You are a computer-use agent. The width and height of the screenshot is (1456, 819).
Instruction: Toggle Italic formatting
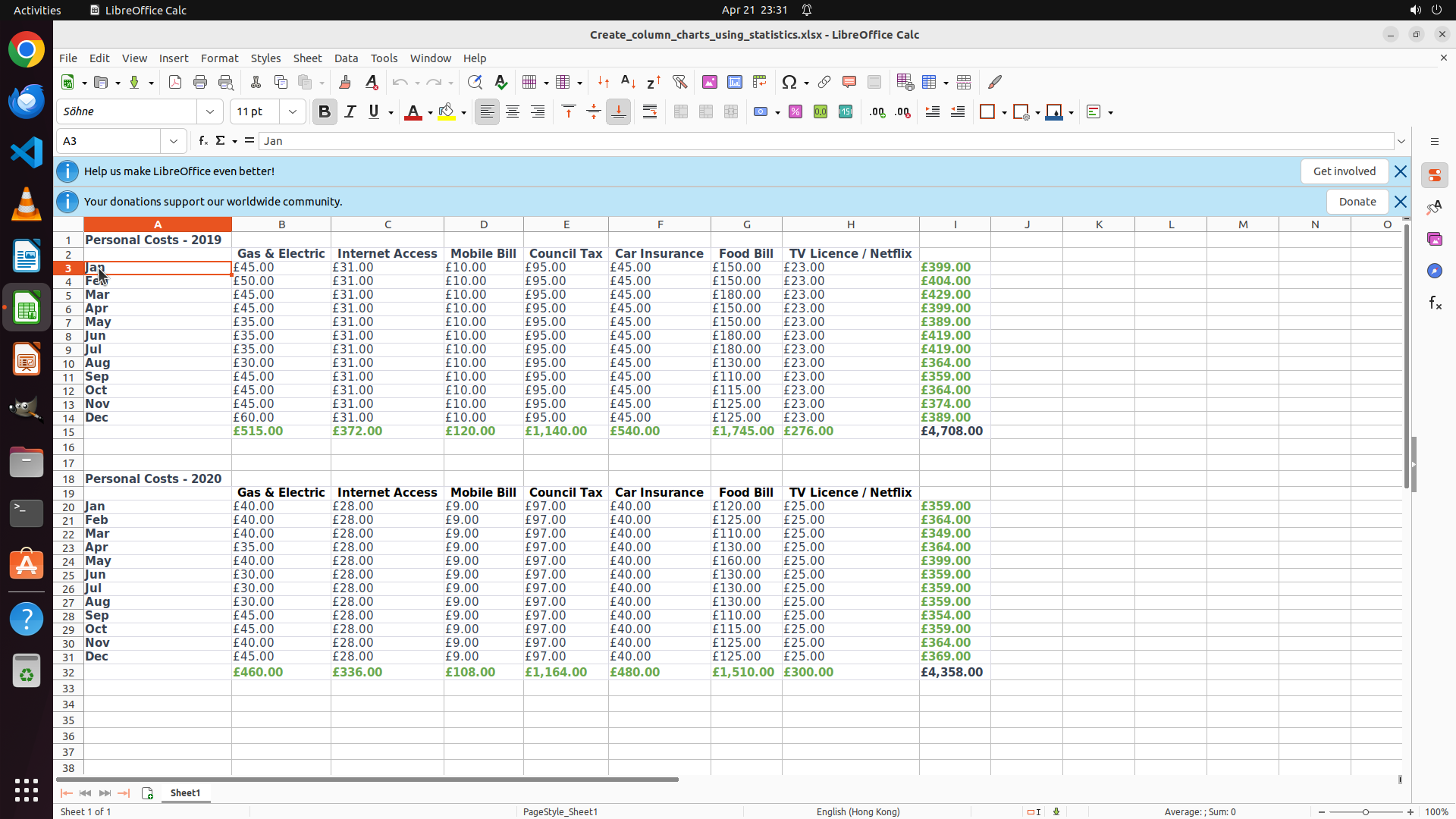click(x=350, y=112)
